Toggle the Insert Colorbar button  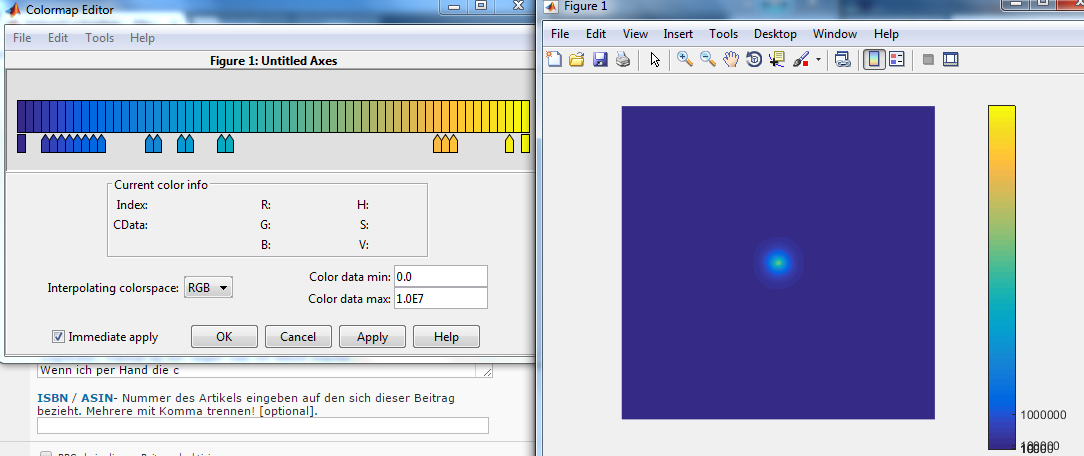pos(874,60)
